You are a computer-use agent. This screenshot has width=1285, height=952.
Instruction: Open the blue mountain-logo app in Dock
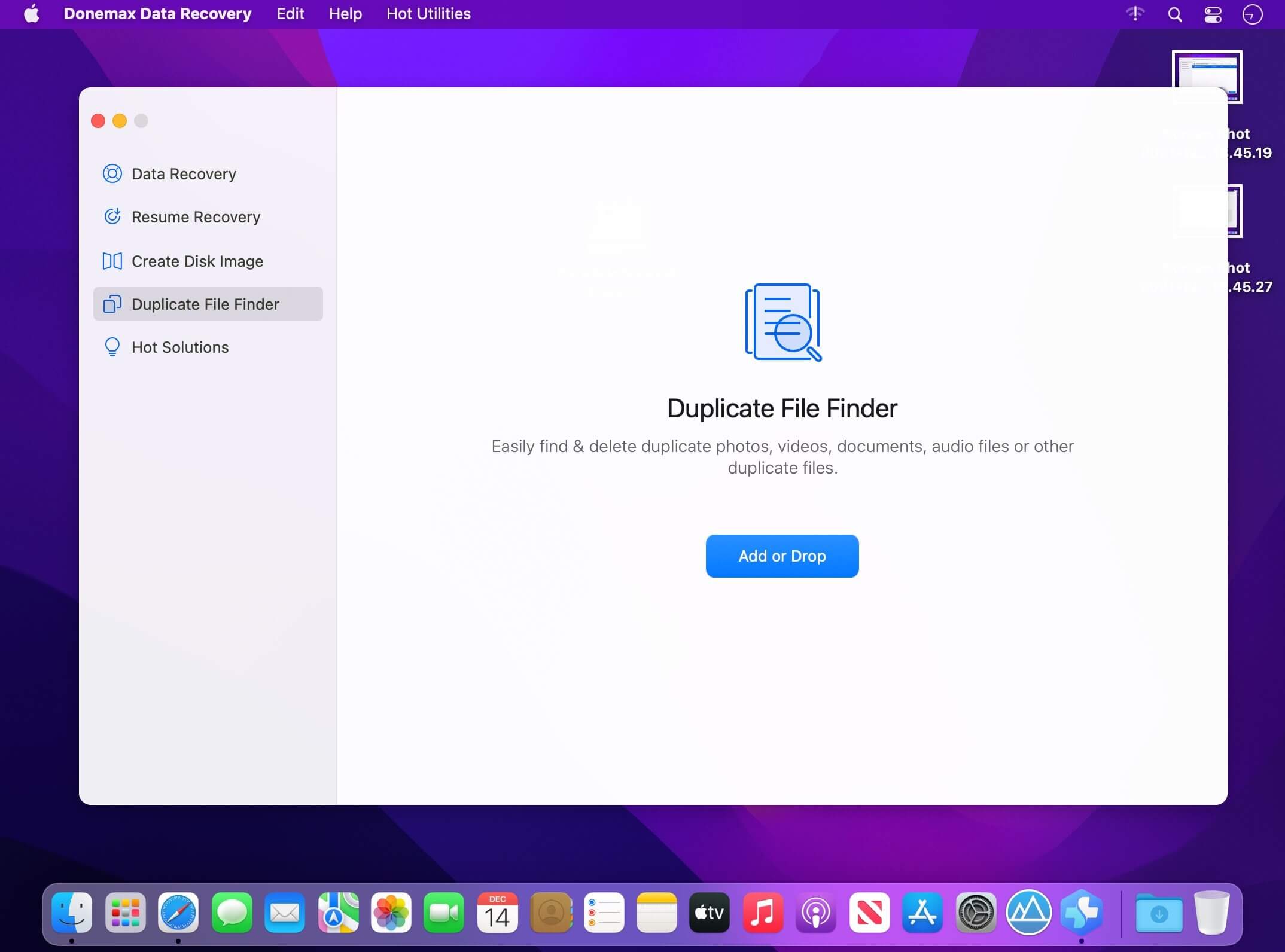[x=1028, y=913]
